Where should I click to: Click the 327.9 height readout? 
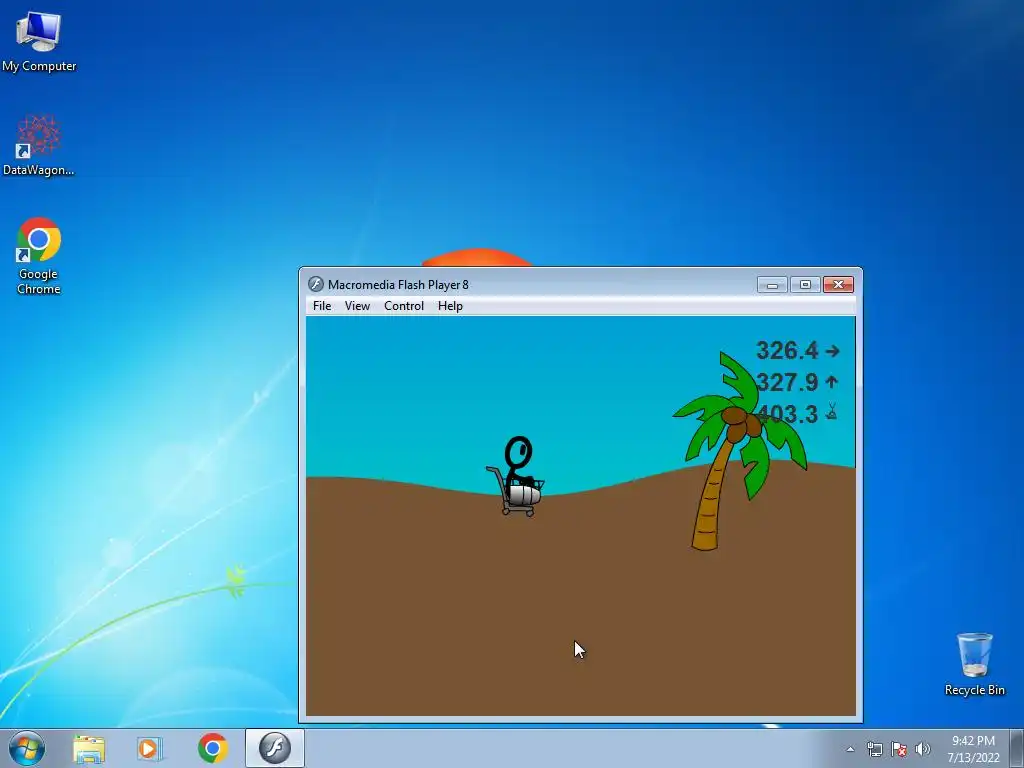[787, 382]
